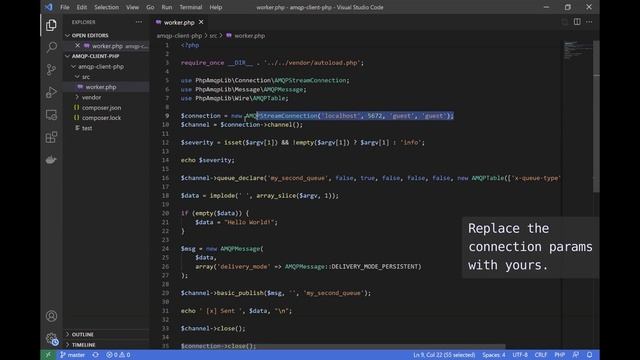Open the Extensions view
Screen dimensions: 640x360
click(x=51, y=137)
